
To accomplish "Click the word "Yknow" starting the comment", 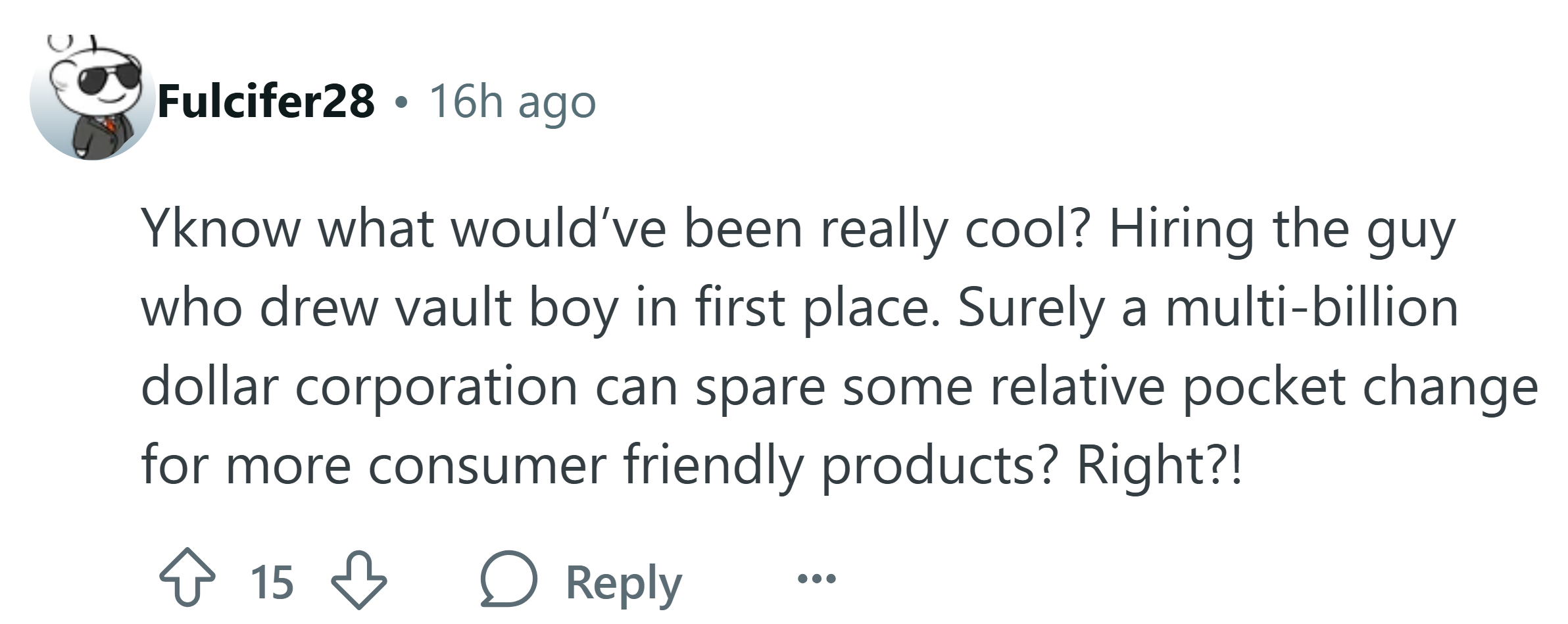I will (220, 229).
